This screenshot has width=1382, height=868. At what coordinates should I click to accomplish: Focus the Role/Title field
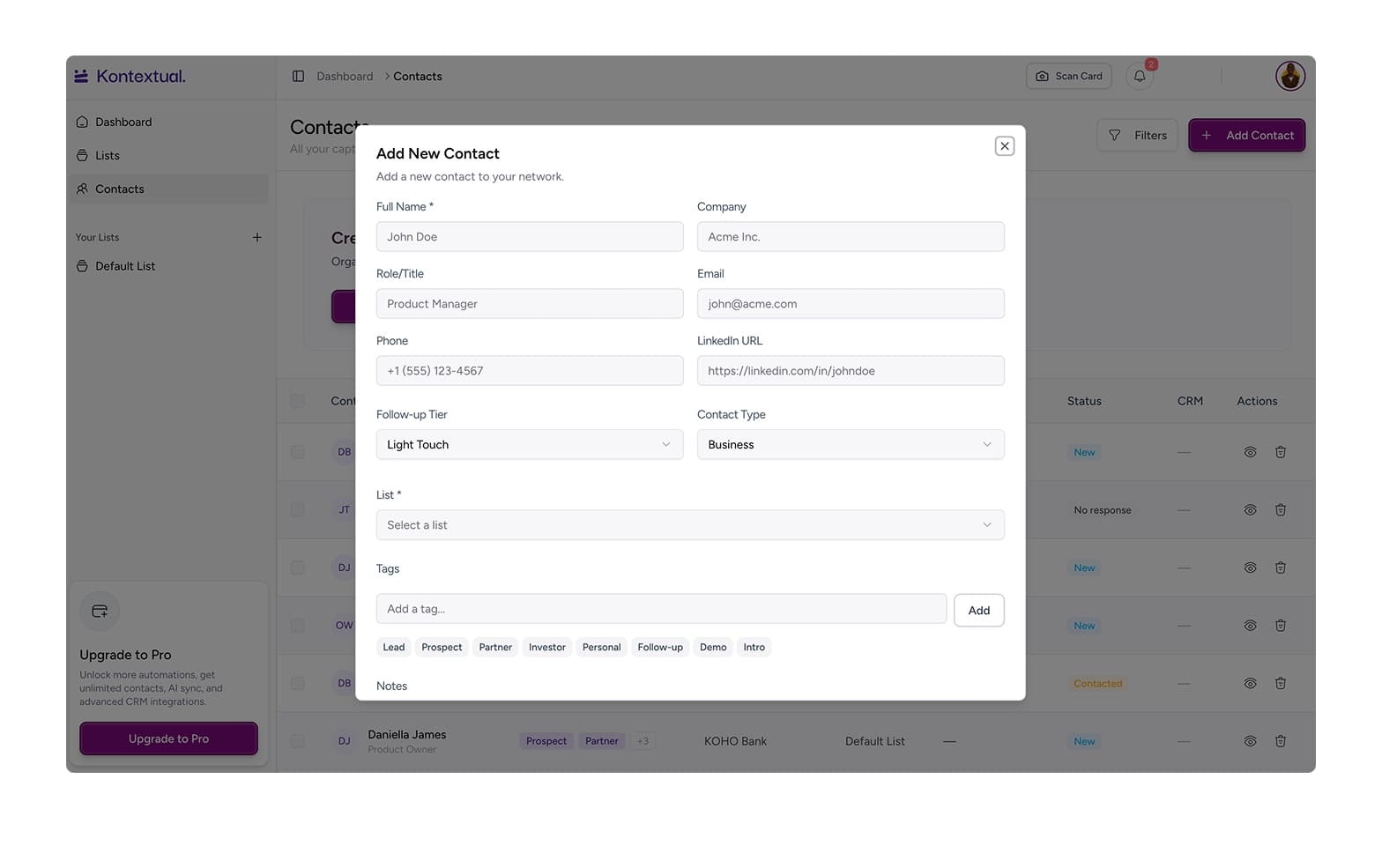coord(530,303)
